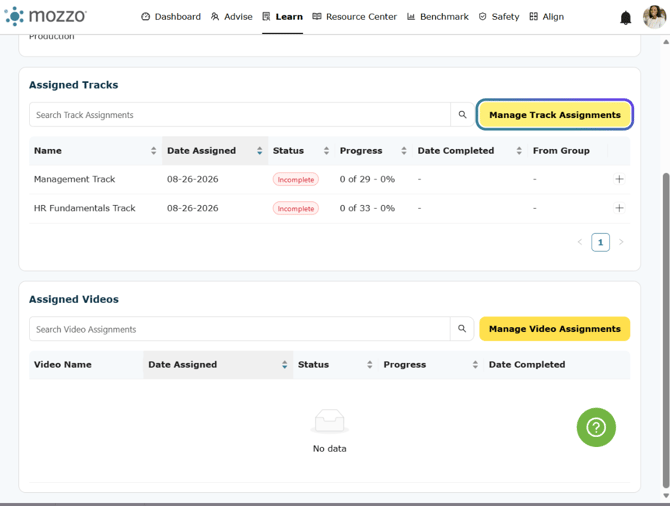
Task: Sort tracks by Date Completed
Action: tap(470, 150)
